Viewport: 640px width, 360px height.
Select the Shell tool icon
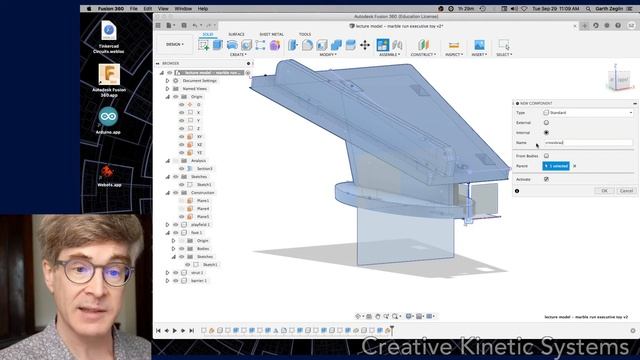point(322,45)
